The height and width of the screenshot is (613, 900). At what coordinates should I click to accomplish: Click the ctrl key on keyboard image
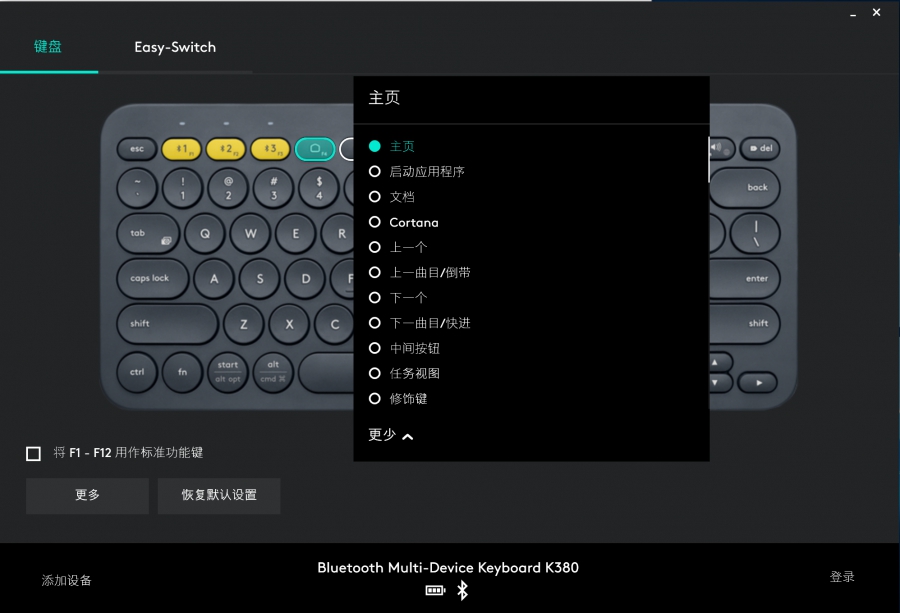click(x=137, y=372)
